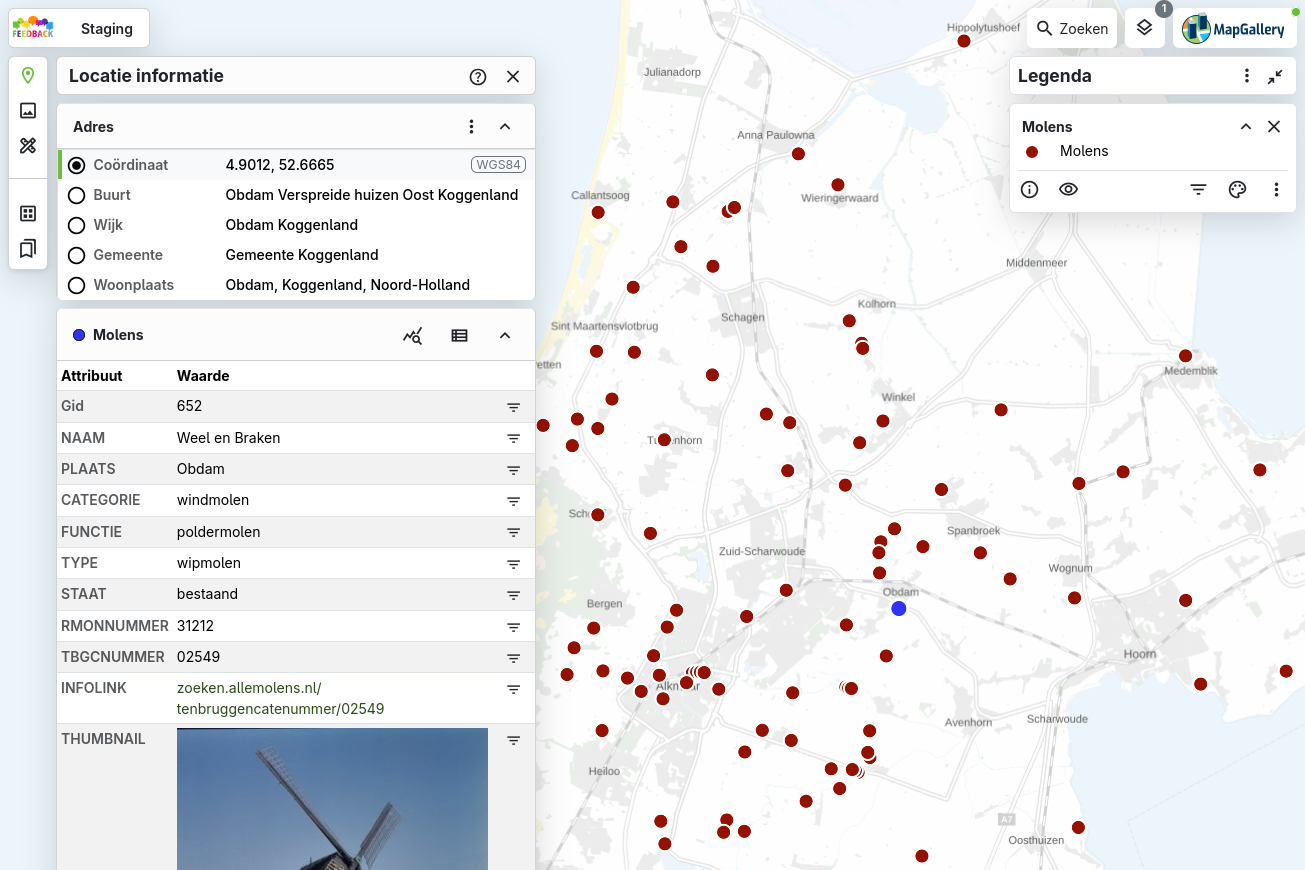This screenshot has height=870, width=1305.
Task: Filter on STAAT value bestaand
Action: pyautogui.click(x=513, y=595)
